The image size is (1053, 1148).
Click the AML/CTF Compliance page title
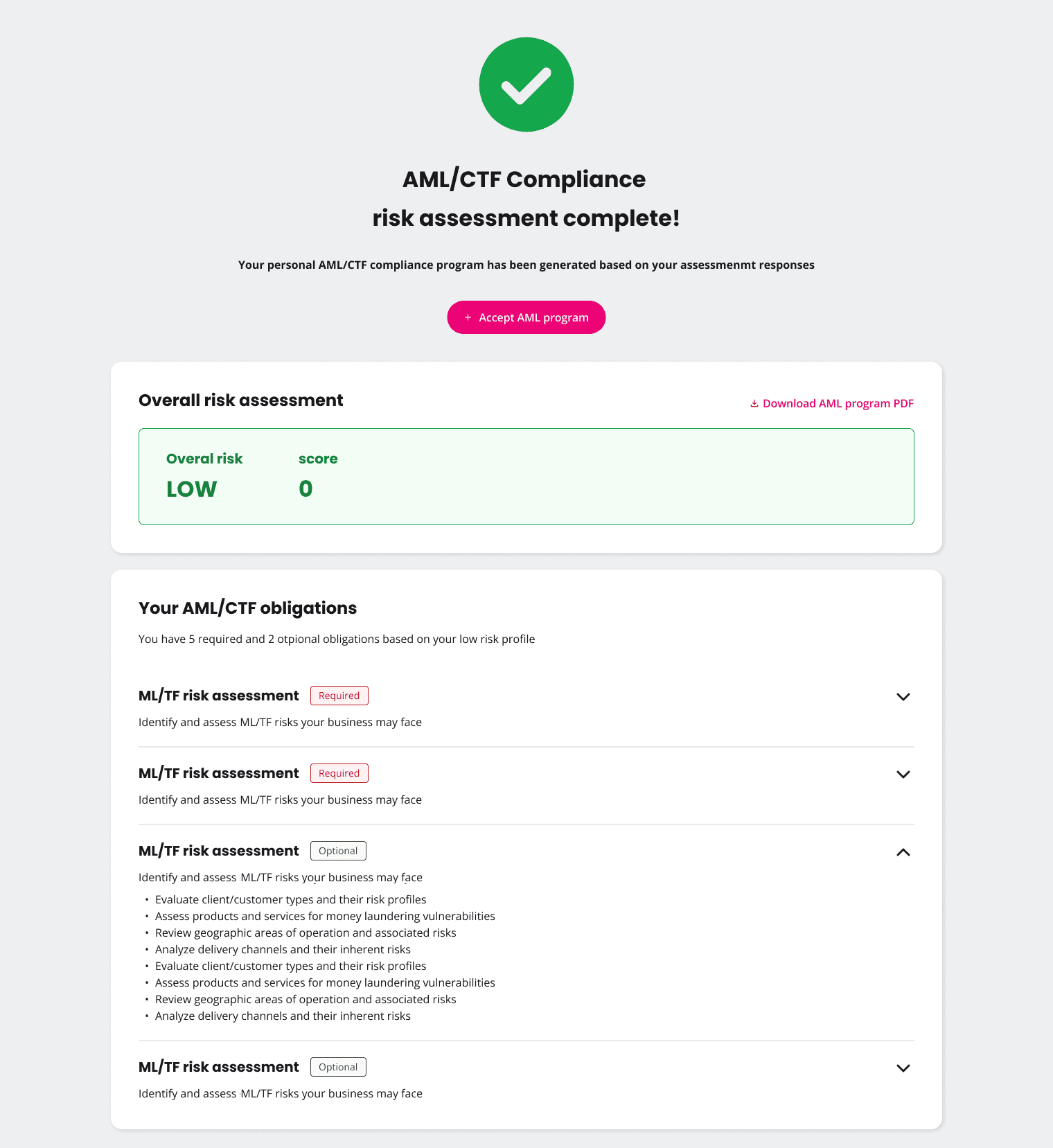click(x=524, y=179)
